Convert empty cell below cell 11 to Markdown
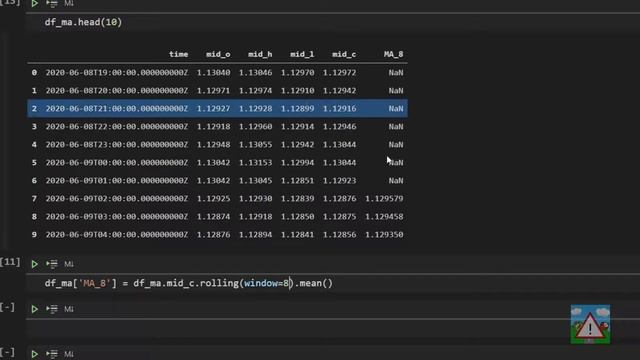 click(x=69, y=309)
